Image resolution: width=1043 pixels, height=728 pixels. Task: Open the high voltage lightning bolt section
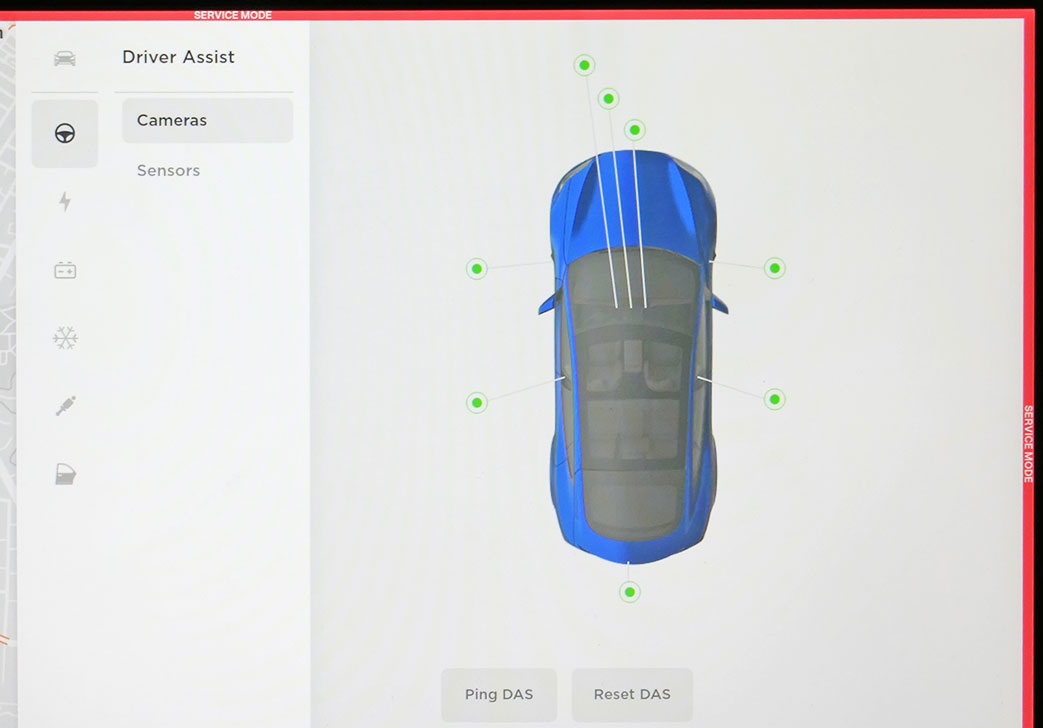tap(64, 202)
